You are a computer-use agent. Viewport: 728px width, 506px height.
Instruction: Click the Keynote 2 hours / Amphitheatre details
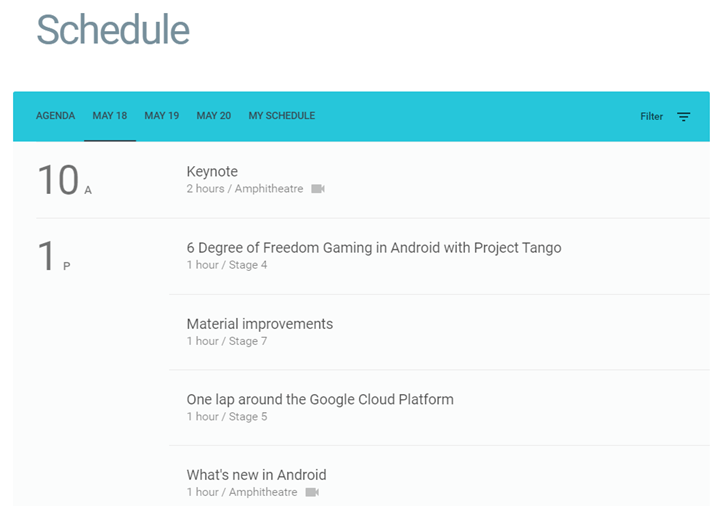(x=245, y=189)
